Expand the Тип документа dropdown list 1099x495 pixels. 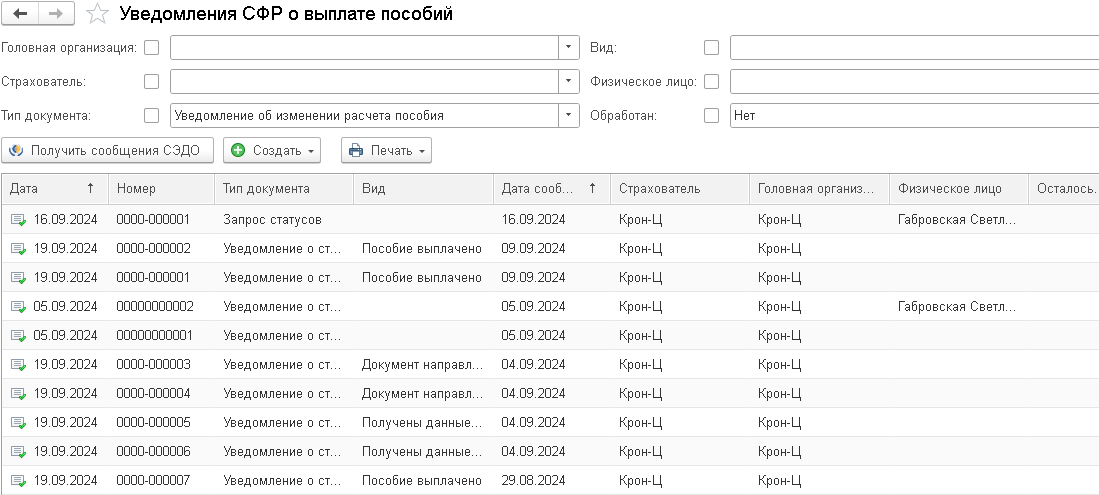click(569, 115)
